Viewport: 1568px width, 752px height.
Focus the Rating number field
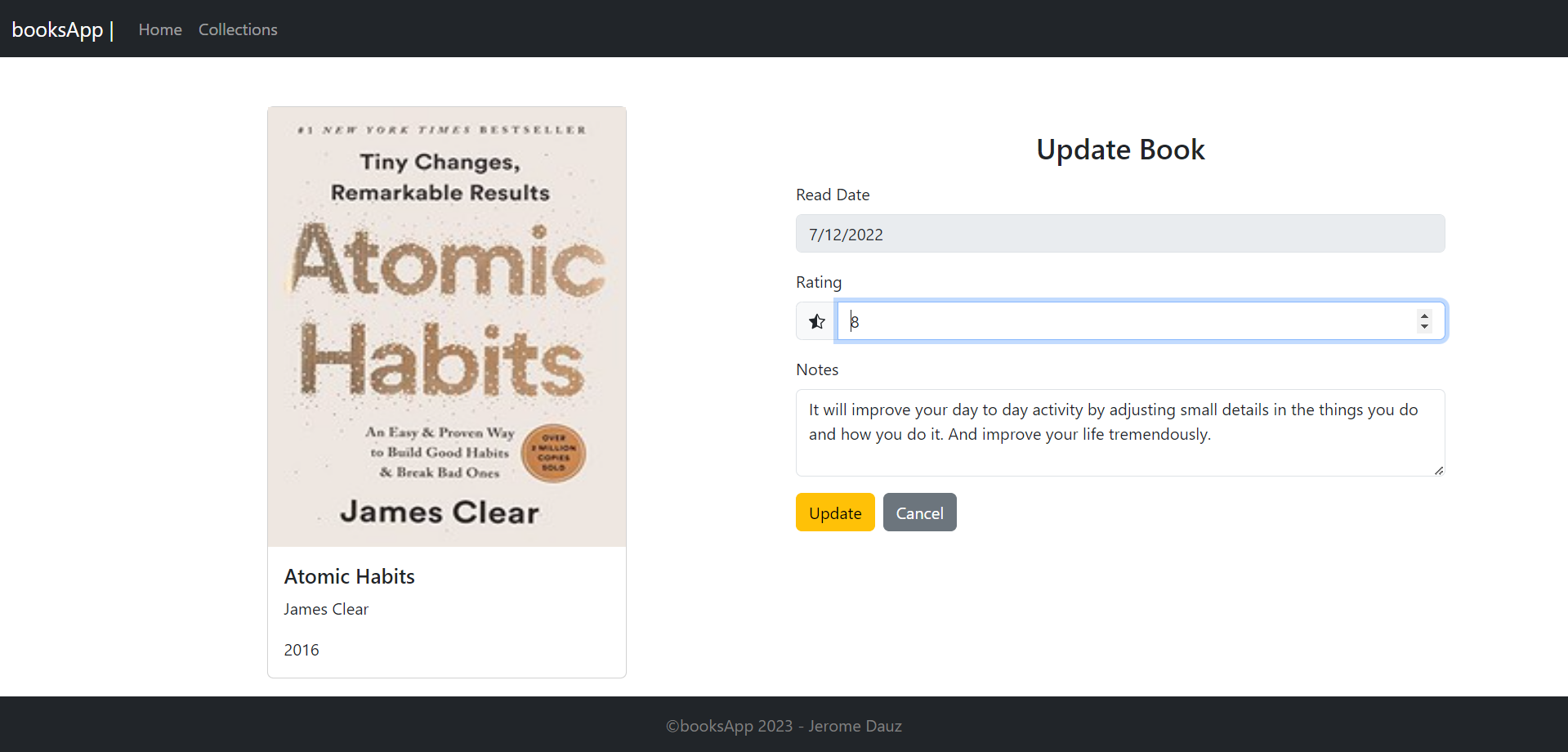(x=1141, y=321)
